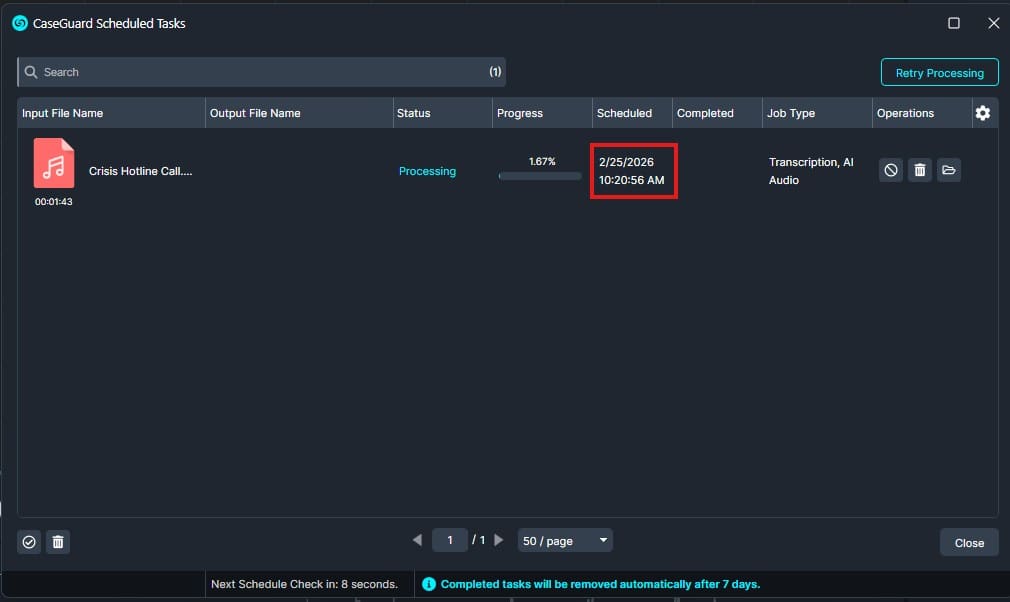Image resolution: width=1010 pixels, height=602 pixels.
Task: Click the search magnifier icon
Action: click(31, 72)
